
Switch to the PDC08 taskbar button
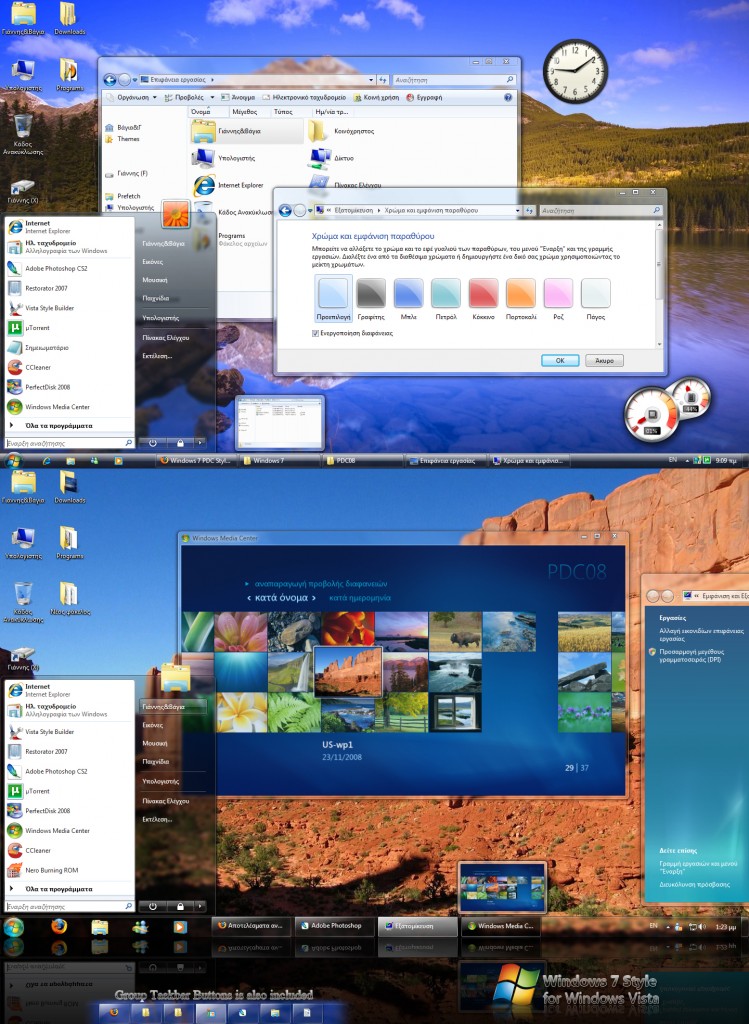pos(362,460)
